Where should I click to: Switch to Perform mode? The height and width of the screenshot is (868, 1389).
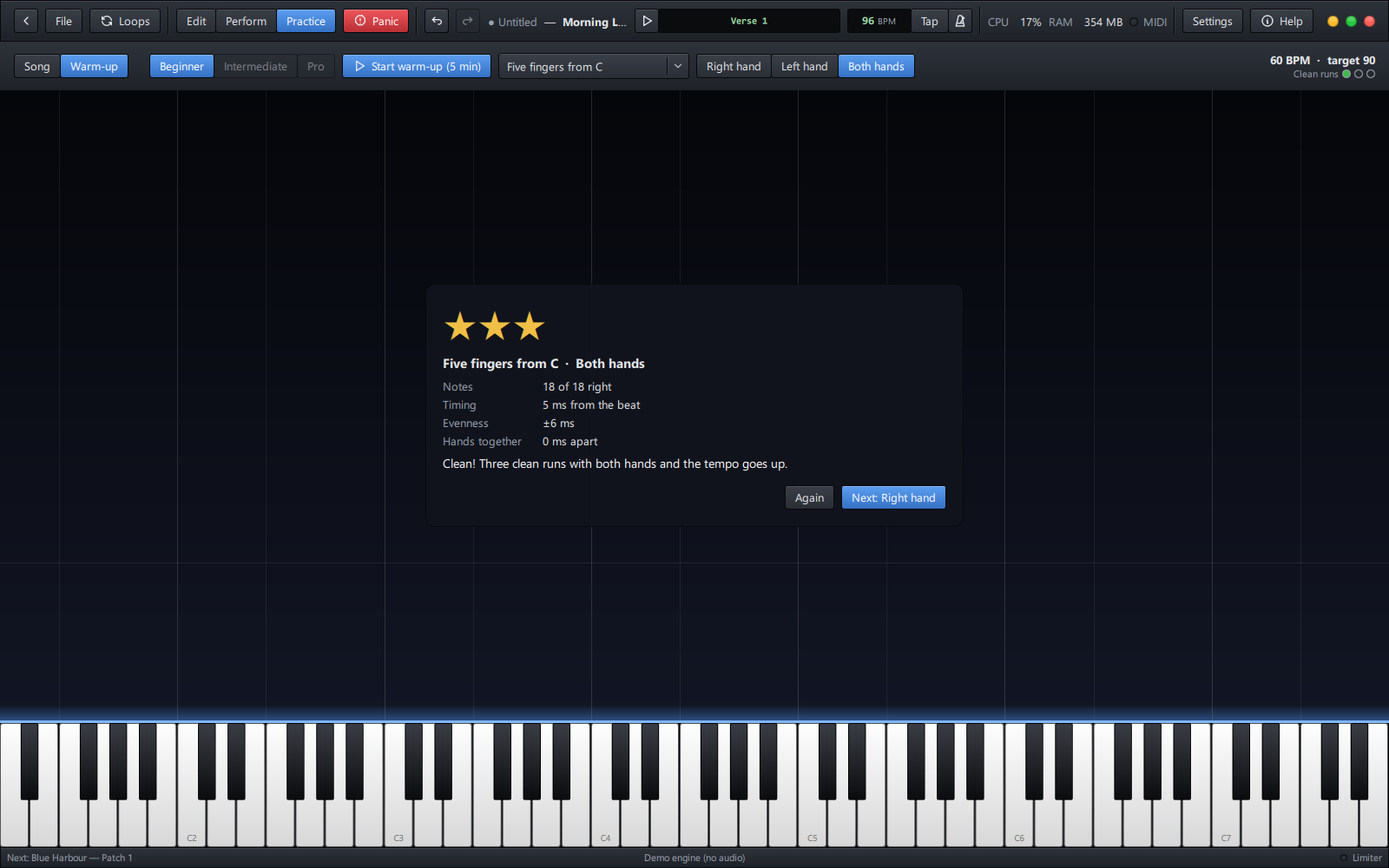246,21
